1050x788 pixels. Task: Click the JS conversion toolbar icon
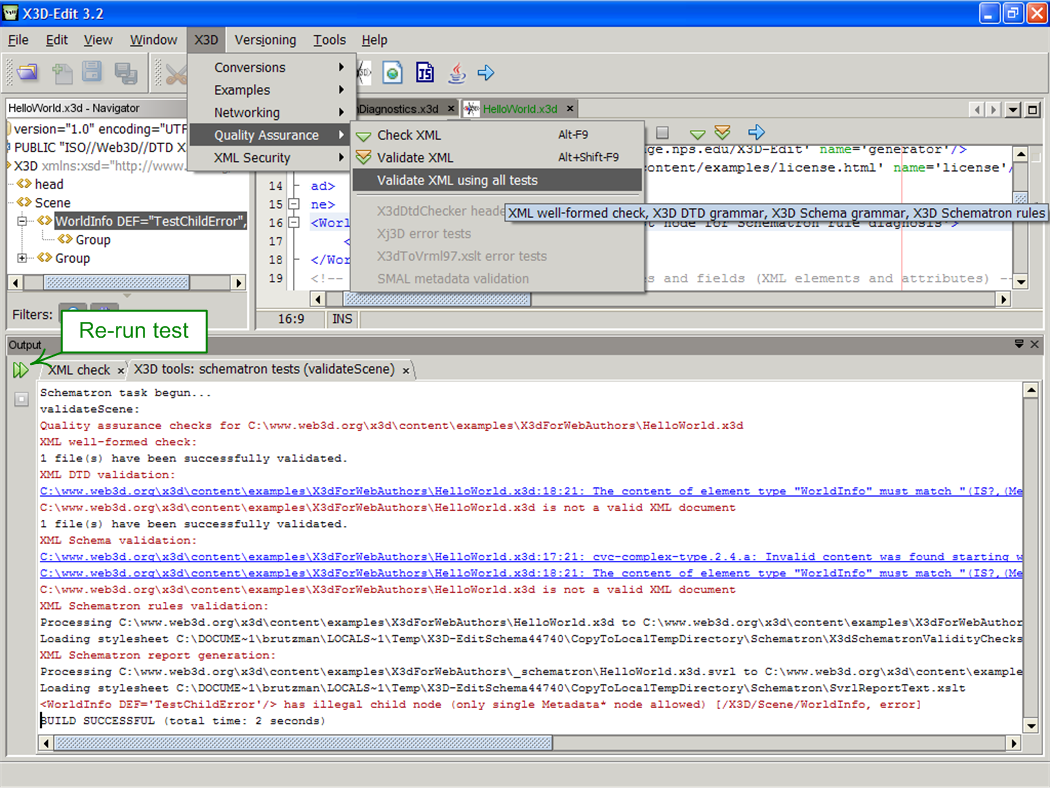click(425, 72)
